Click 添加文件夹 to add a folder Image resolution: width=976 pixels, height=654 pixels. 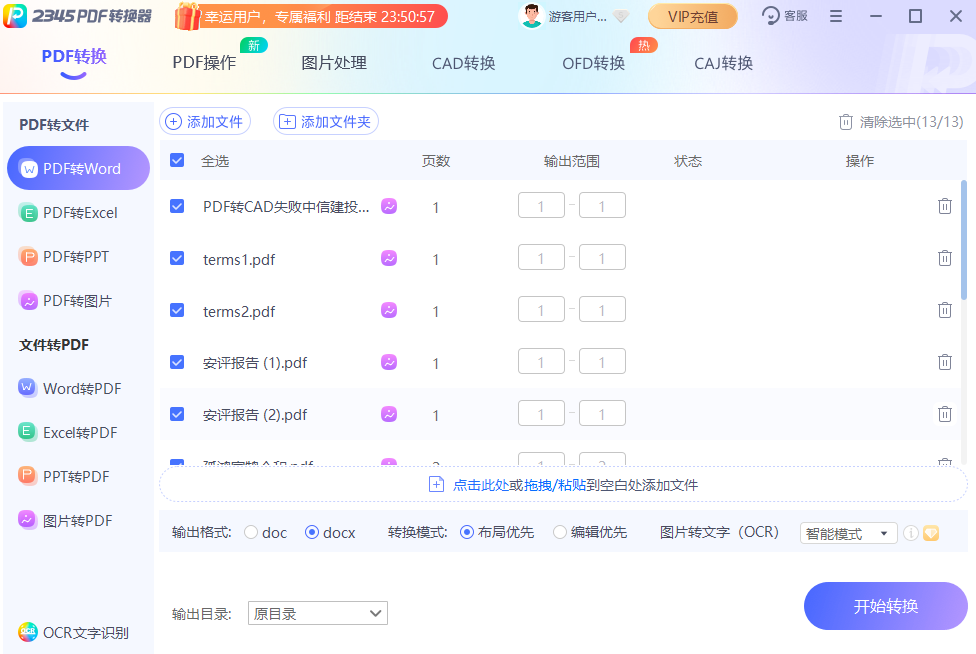[325, 121]
